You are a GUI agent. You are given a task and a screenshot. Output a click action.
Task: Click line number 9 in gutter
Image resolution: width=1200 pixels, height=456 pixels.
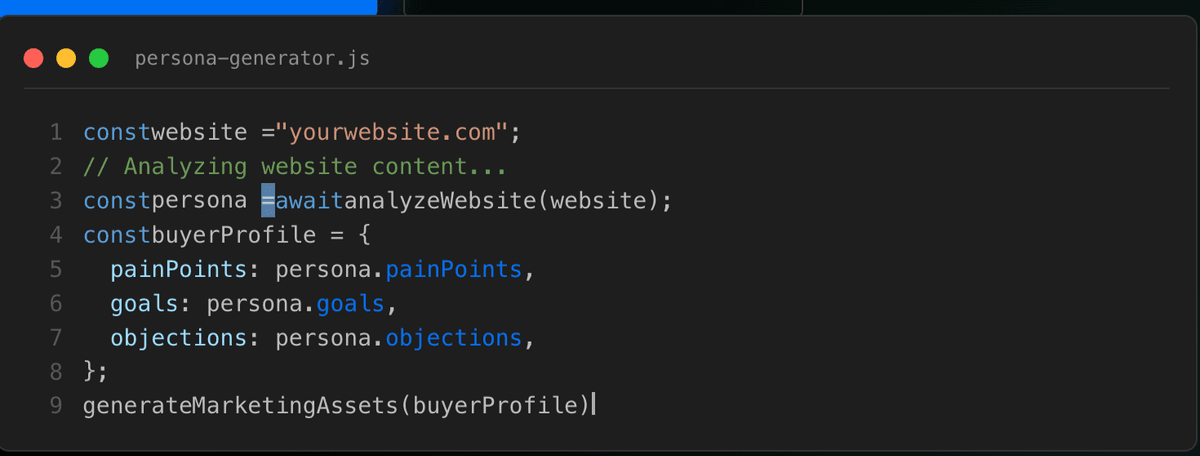56,405
